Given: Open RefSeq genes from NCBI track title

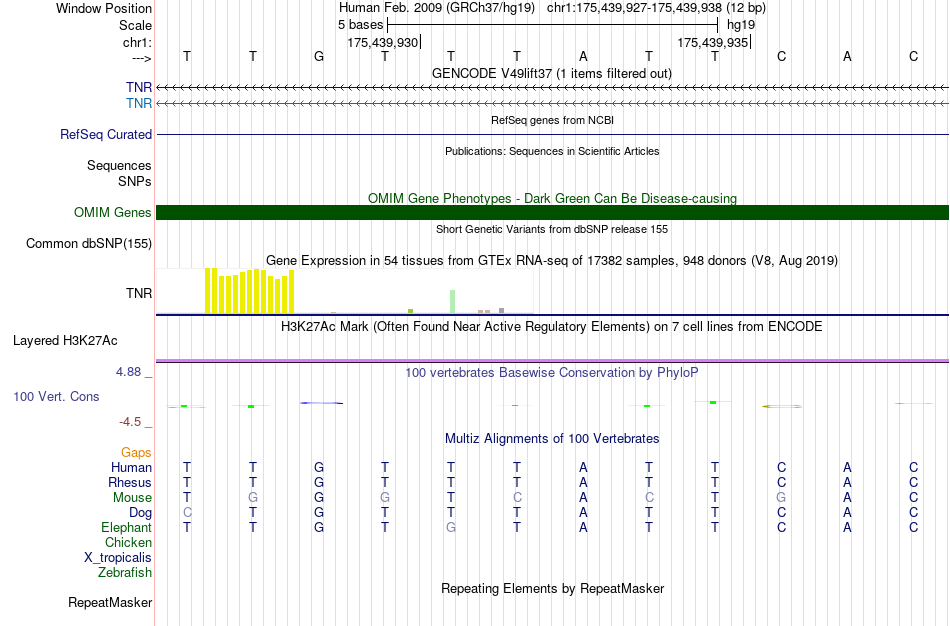Looking at the screenshot, I should [x=552, y=120].
